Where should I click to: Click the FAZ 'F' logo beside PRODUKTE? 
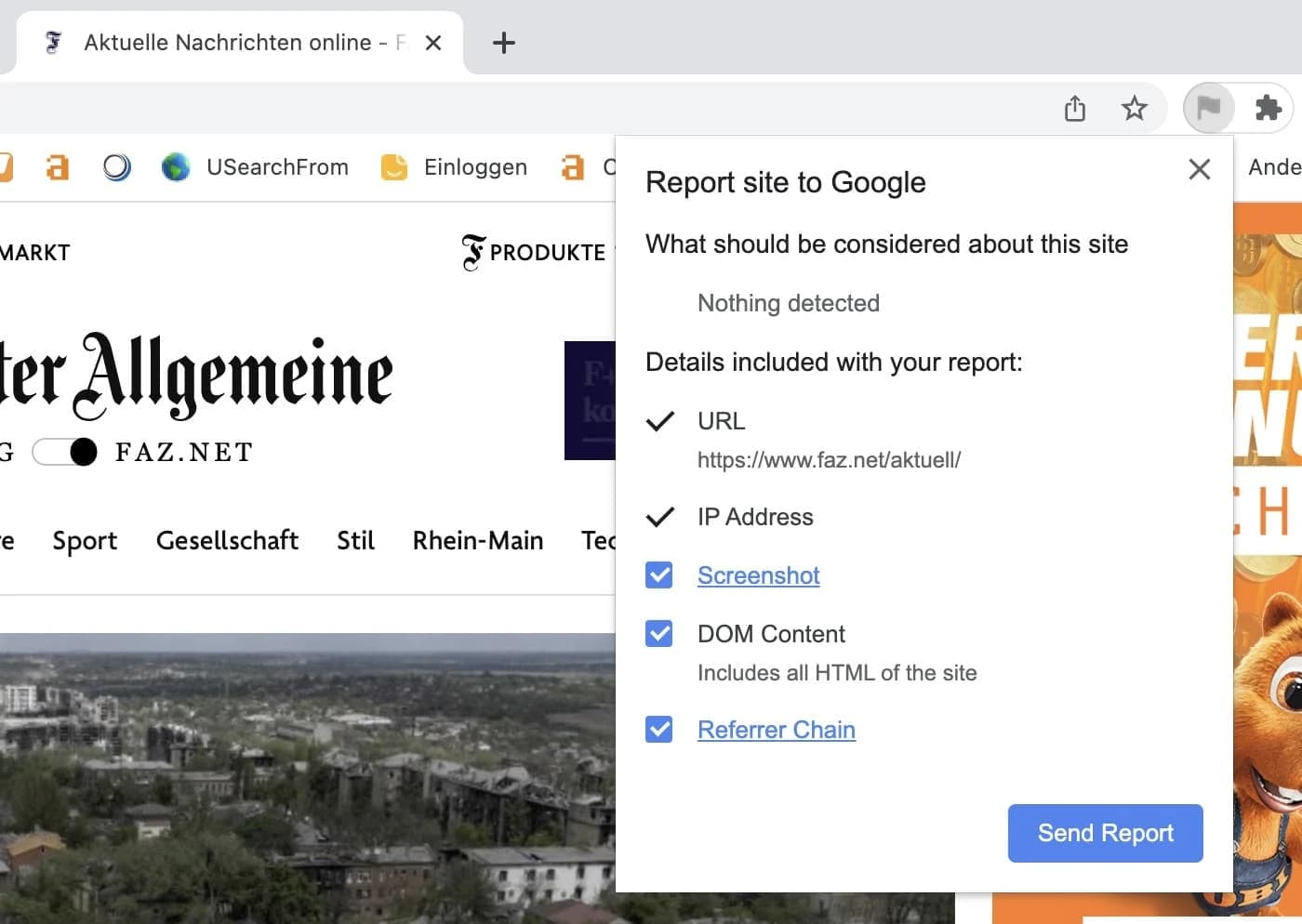(x=472, y=252)
